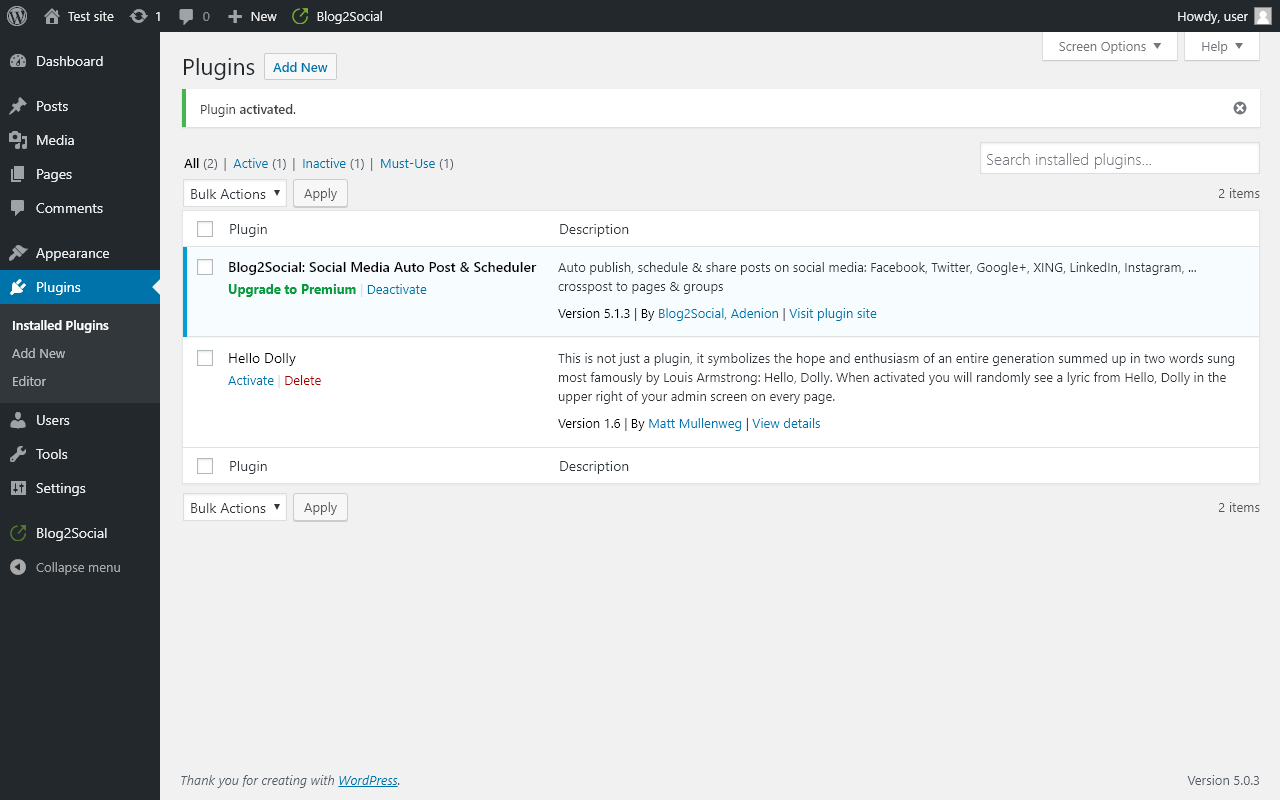Activate the Hello Dolly plugin
The height and width of the screenshot is (800, 1280).
(x=251, y=380)
